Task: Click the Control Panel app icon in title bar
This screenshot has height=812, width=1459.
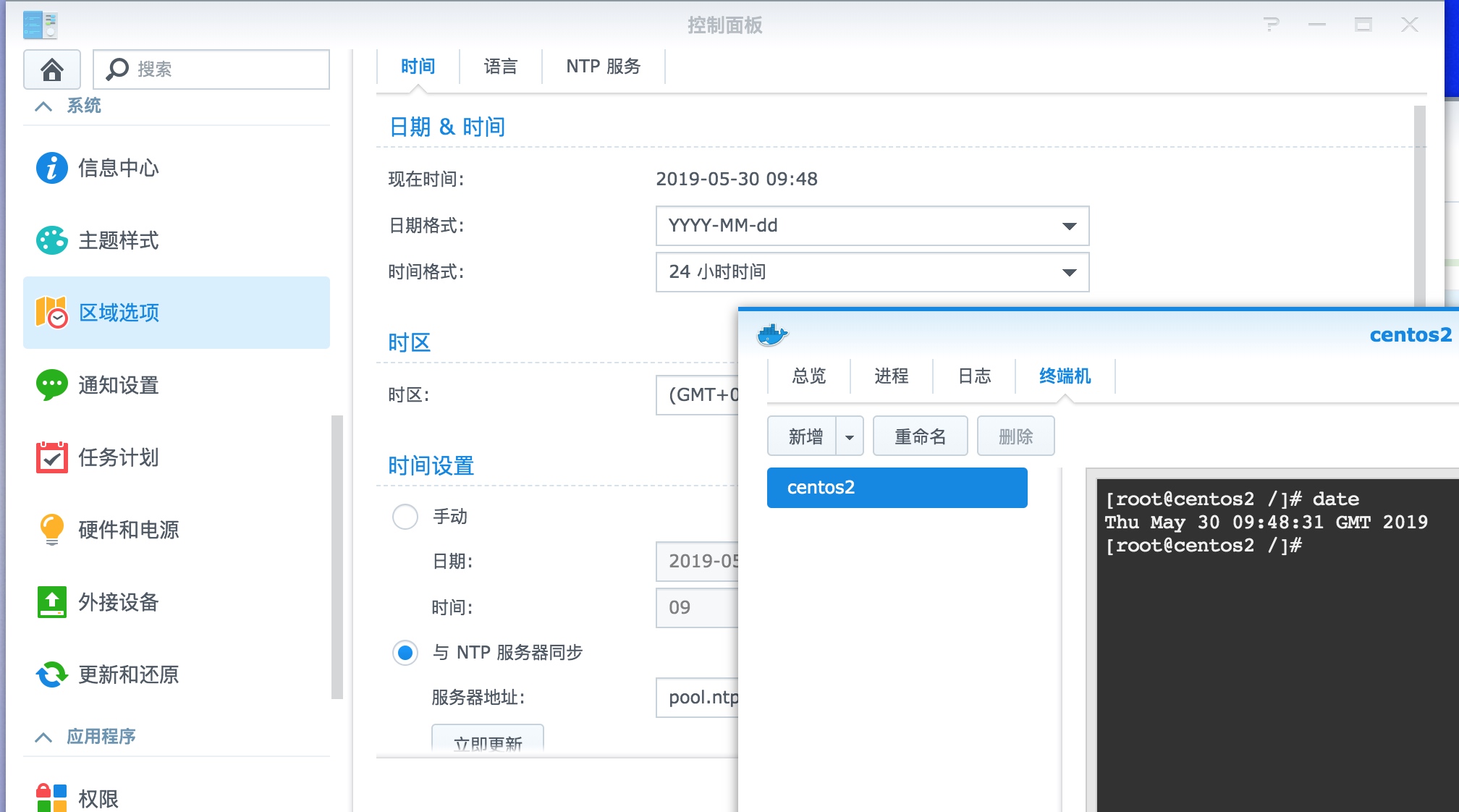Action: (40, 25)
